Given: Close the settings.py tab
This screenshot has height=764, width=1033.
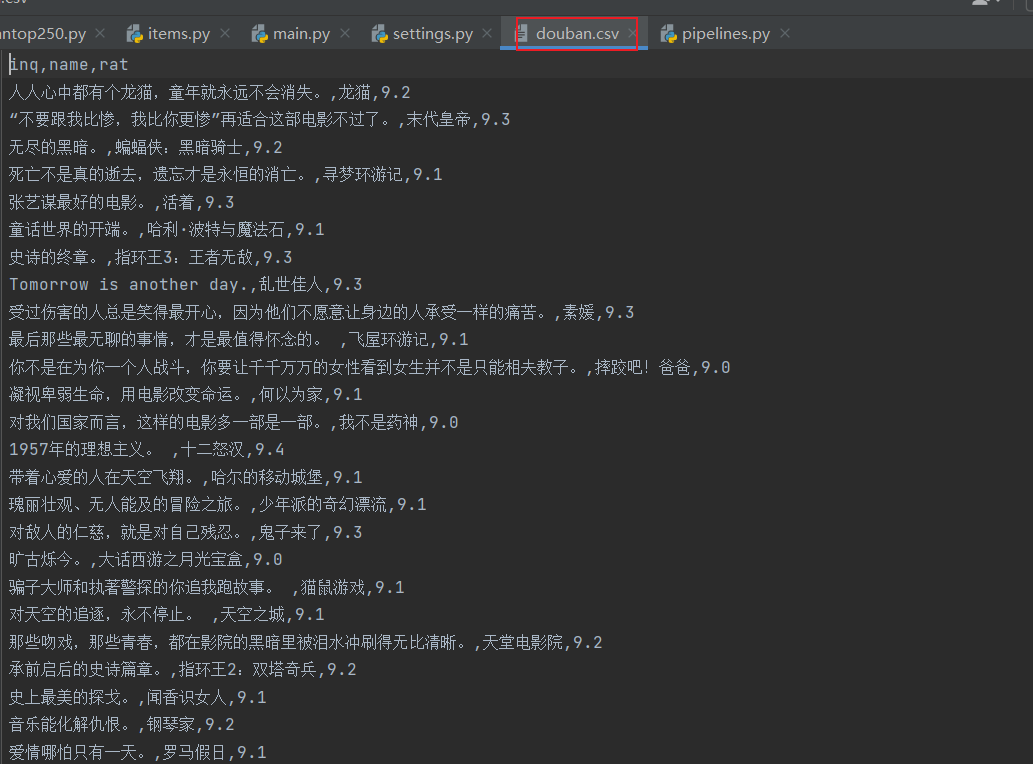Looking at the screenshot, I should point(487,33).
